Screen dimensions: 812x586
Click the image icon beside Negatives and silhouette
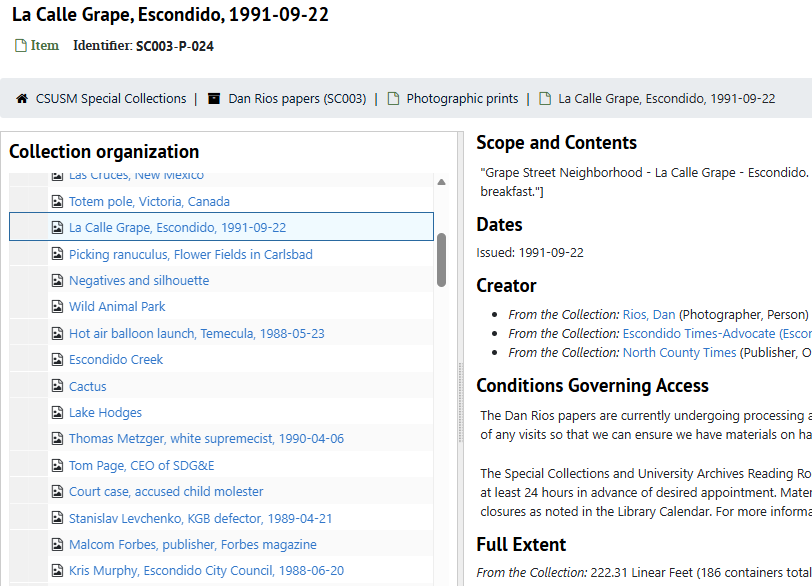tap(57, 280)
